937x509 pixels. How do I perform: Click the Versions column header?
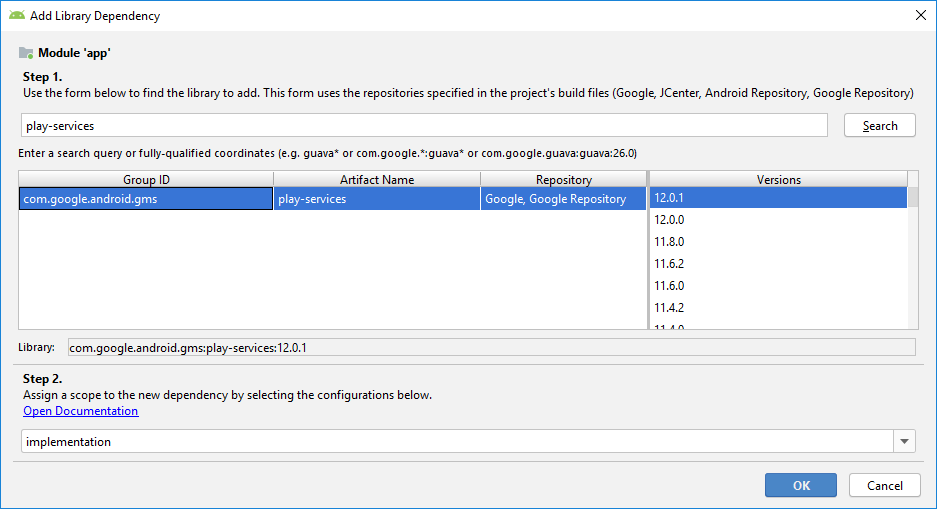(778, 180)
